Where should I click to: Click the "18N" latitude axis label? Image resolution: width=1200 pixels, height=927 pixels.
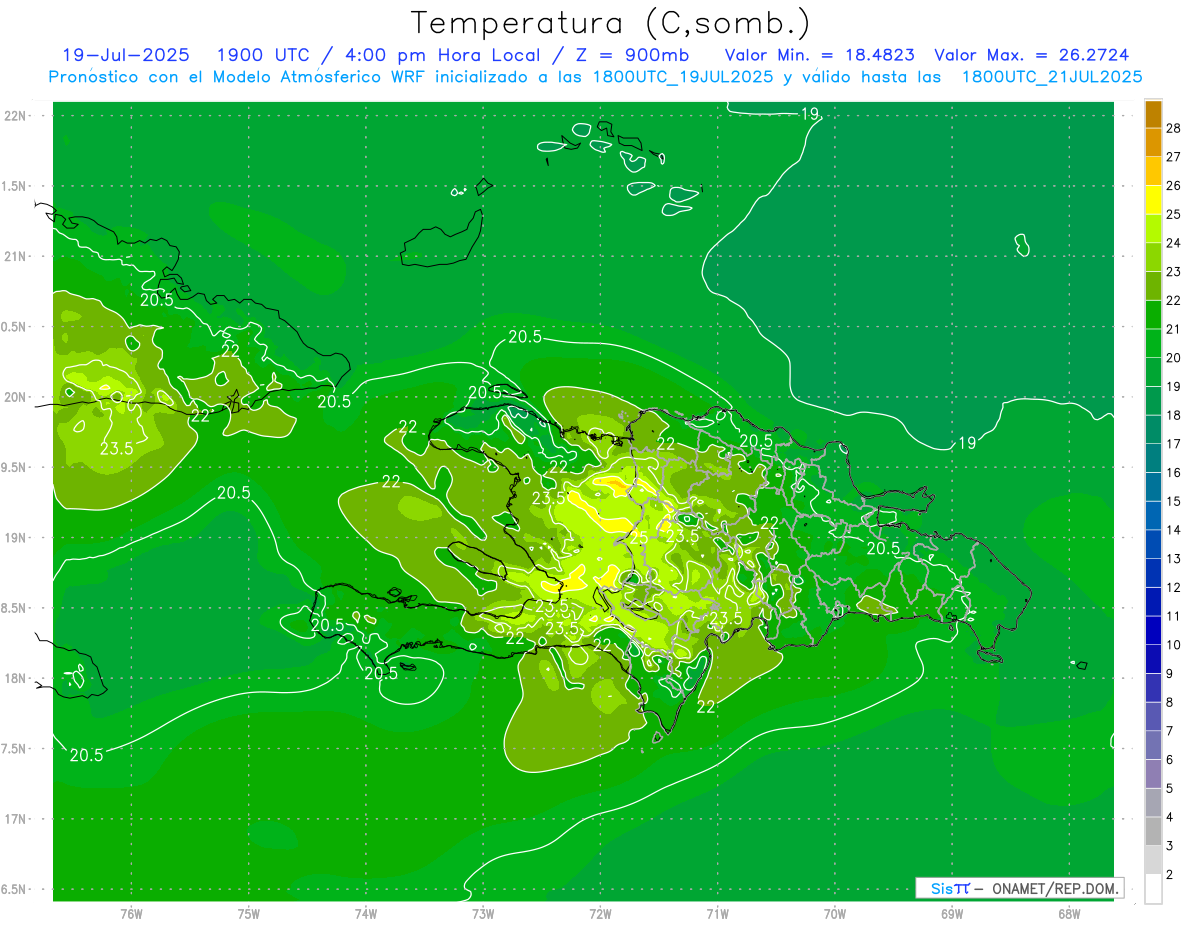tap(17, 679)
